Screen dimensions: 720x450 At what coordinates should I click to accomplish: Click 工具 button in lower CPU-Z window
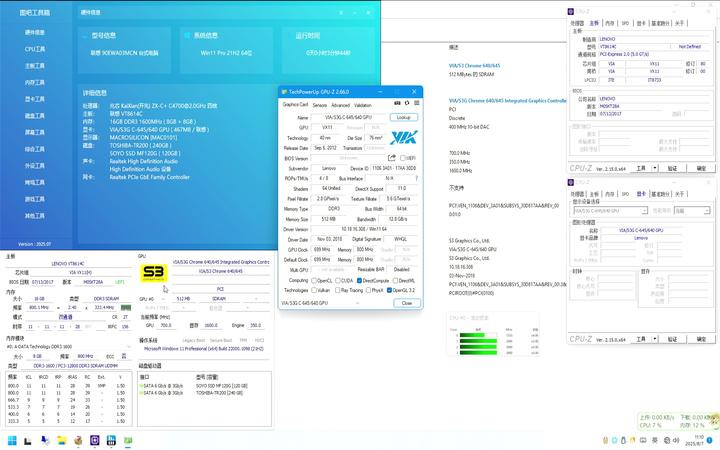coord(641,339)
